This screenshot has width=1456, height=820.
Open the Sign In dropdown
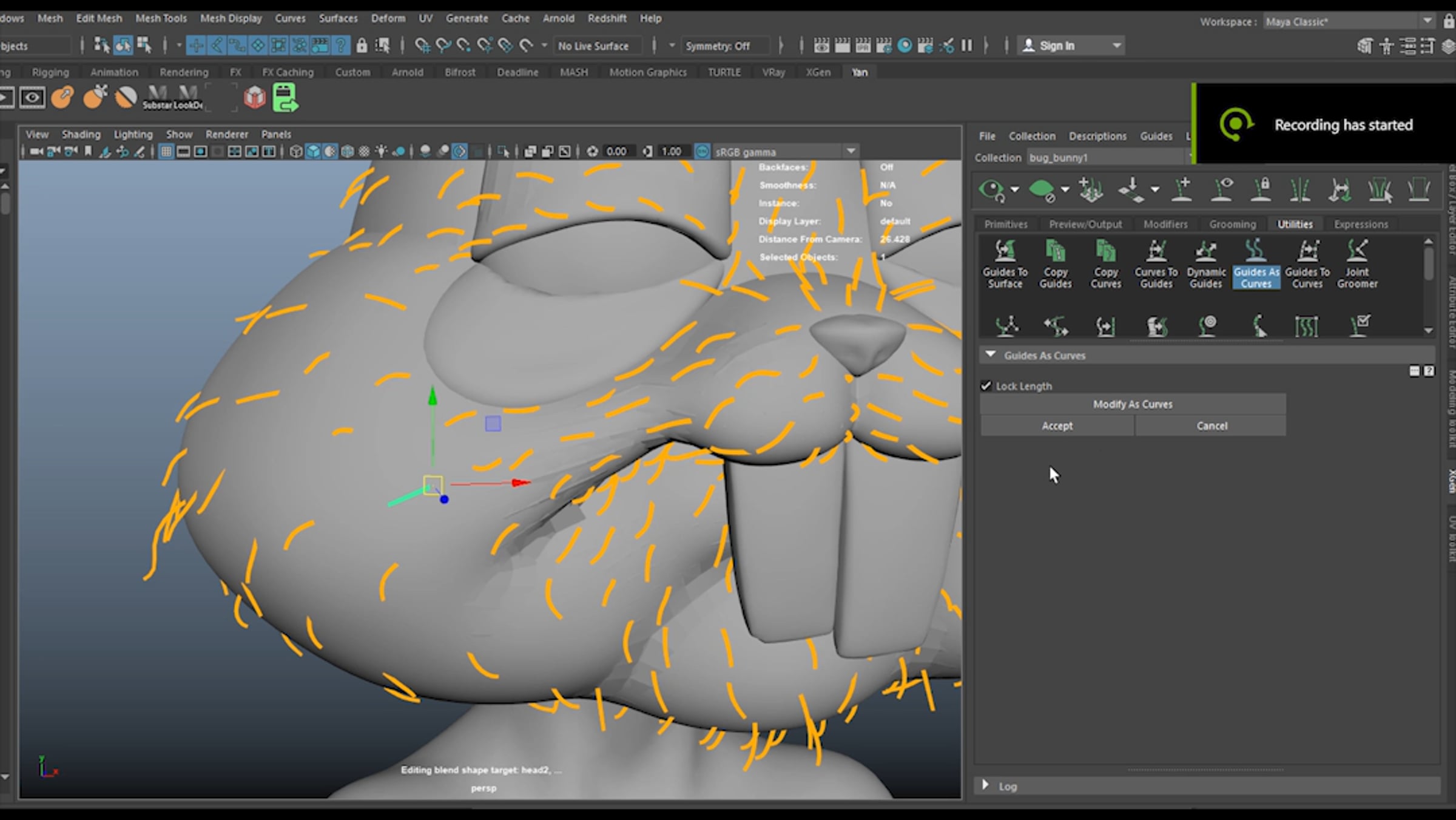point(1071,46)
